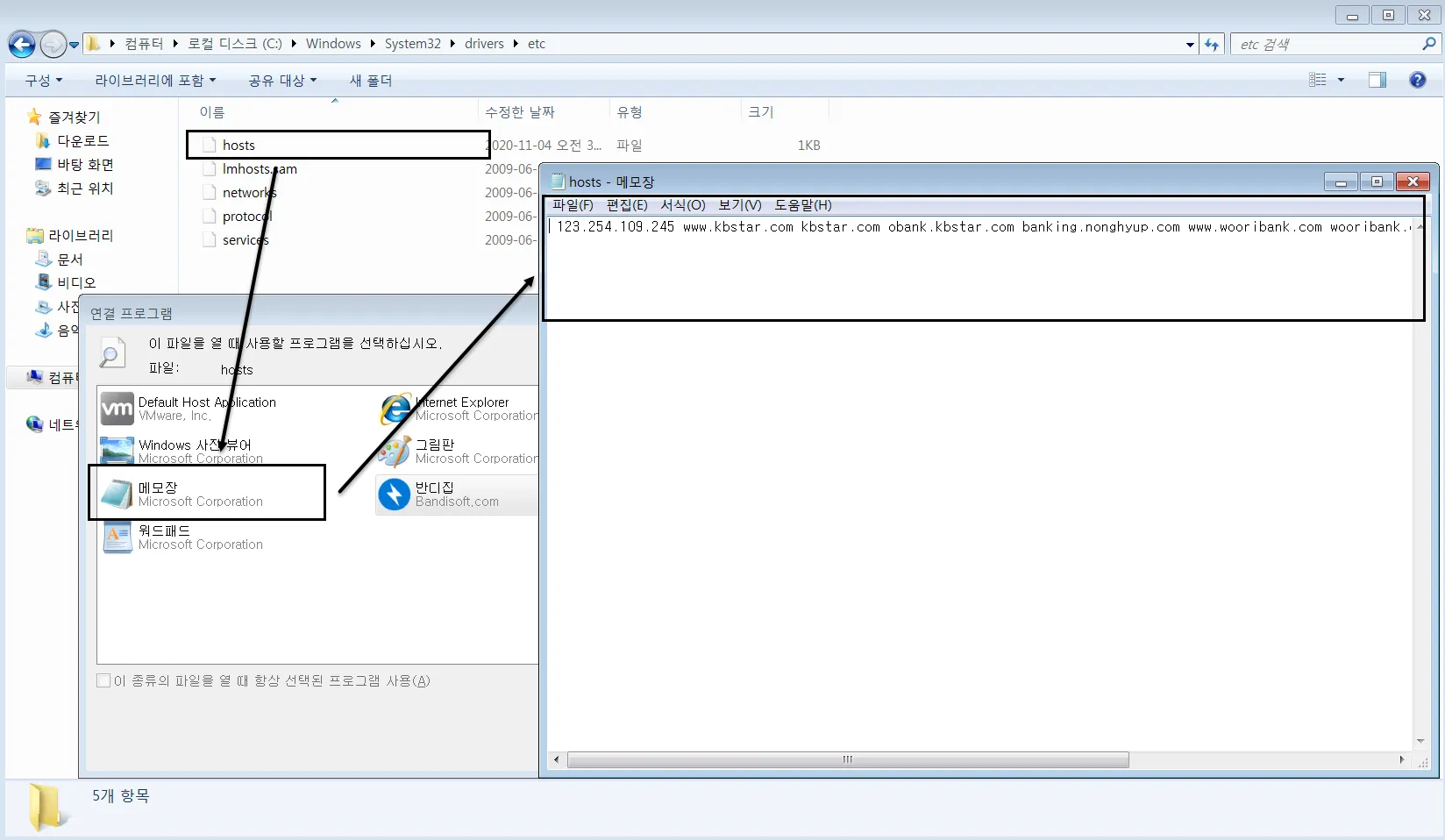Choose 메모장 in the program list
Screen dimensions: 1445x840
point(182,495)
